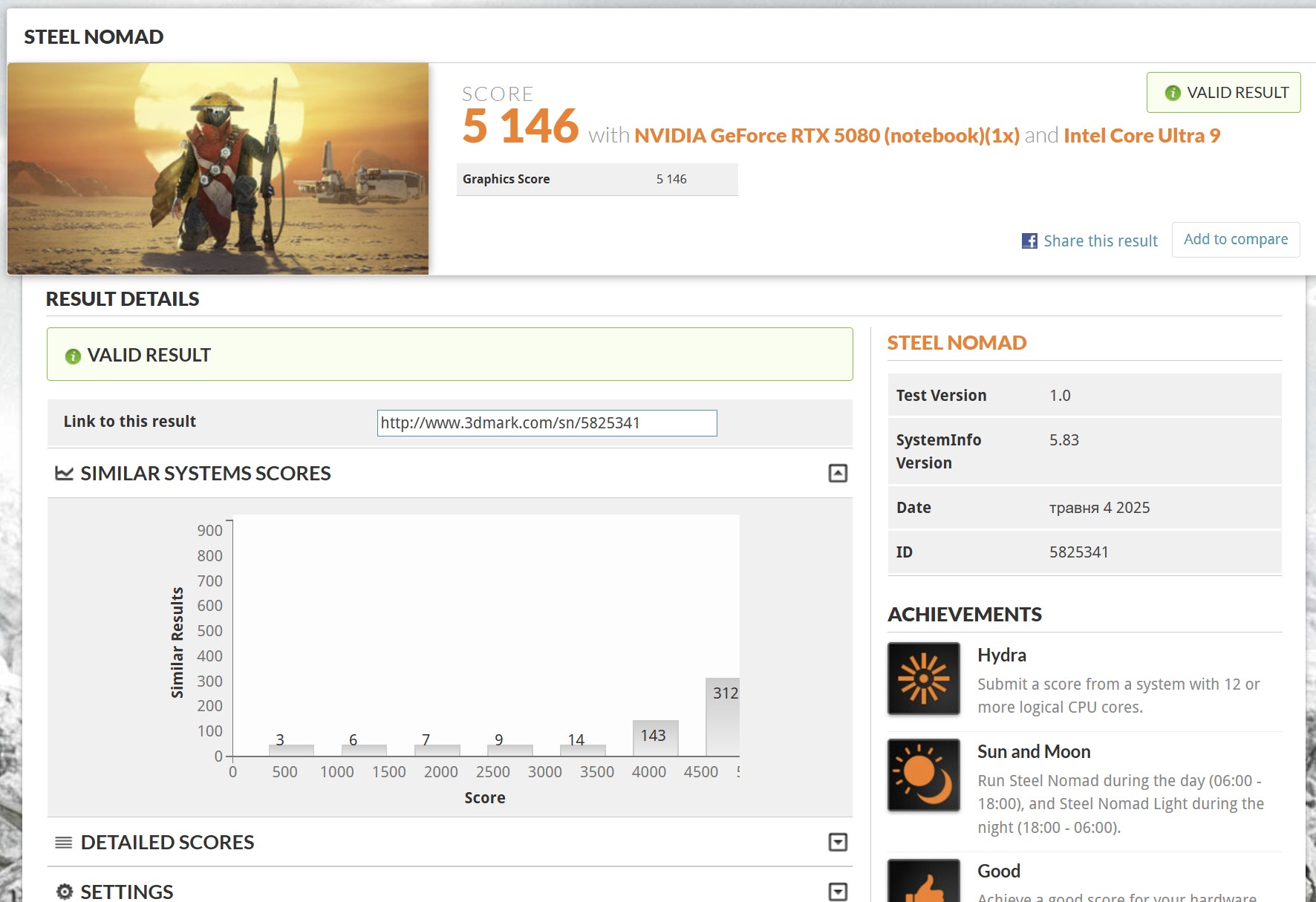1316x902 pixels.
Task: Click the Facebook share icon
Action: pyautogui.click(x=1029, y=241)
